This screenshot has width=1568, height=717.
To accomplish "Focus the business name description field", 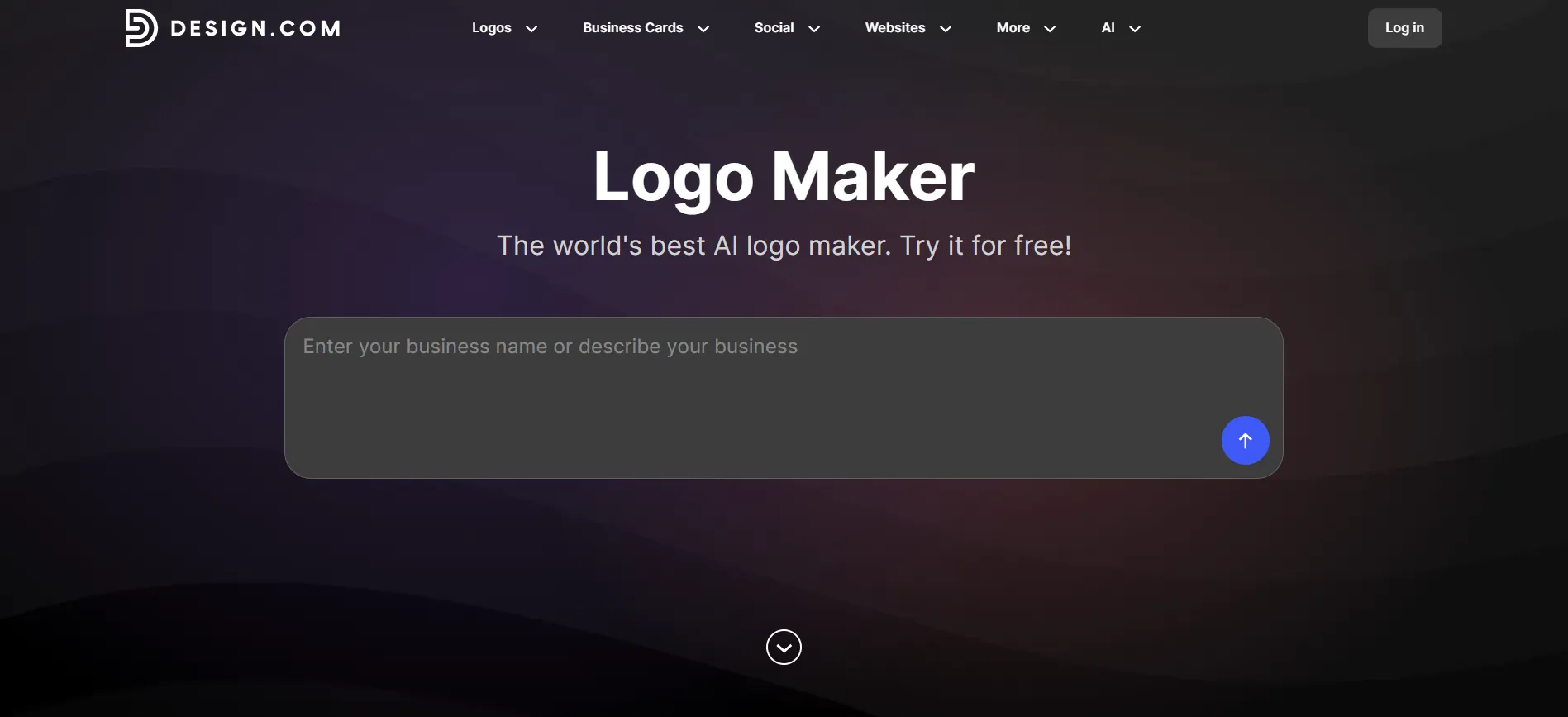I will [784, 398].
